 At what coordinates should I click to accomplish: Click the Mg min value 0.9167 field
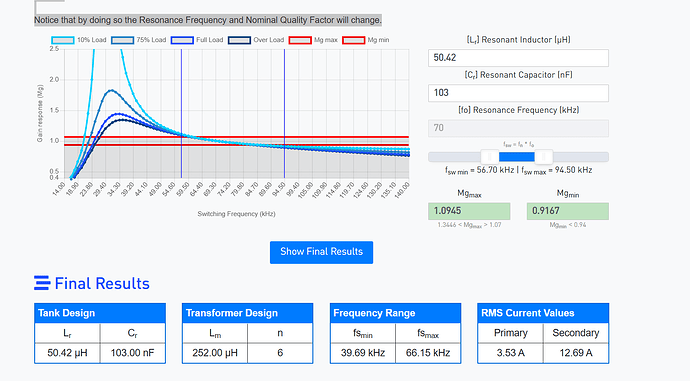point(568,211)
